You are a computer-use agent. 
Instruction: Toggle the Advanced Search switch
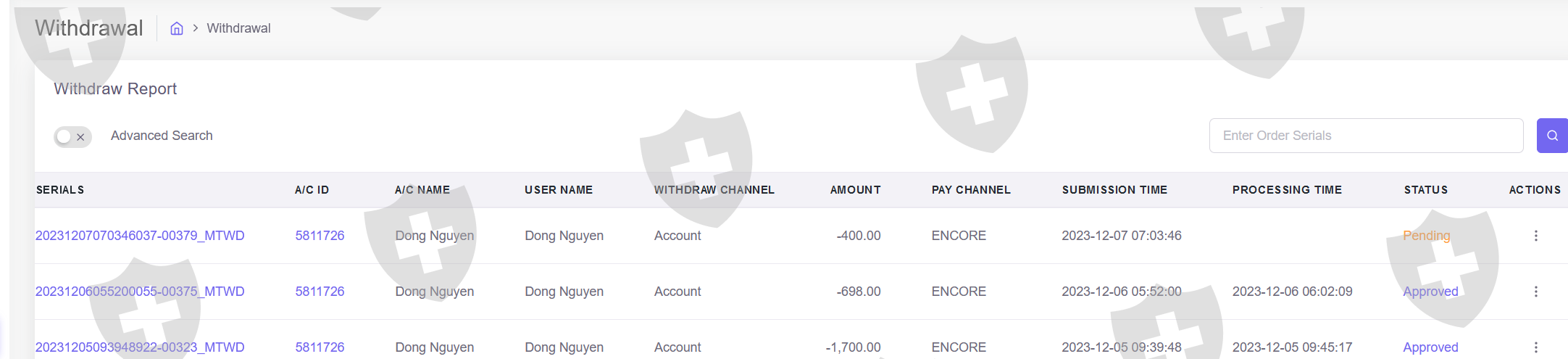click(72, 136)
